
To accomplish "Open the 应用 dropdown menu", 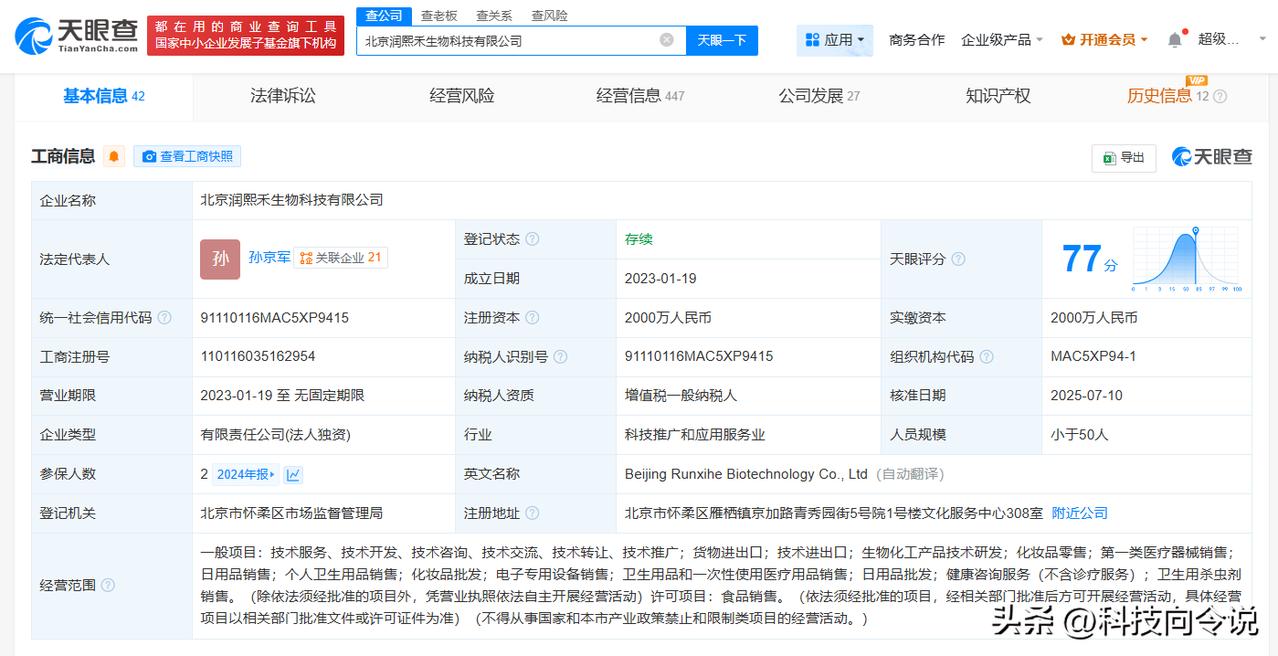I will pos(835,40).
